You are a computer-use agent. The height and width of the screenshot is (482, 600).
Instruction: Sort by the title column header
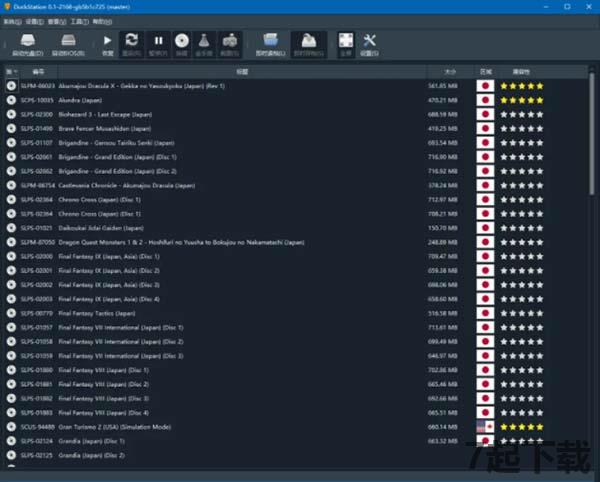242,72
